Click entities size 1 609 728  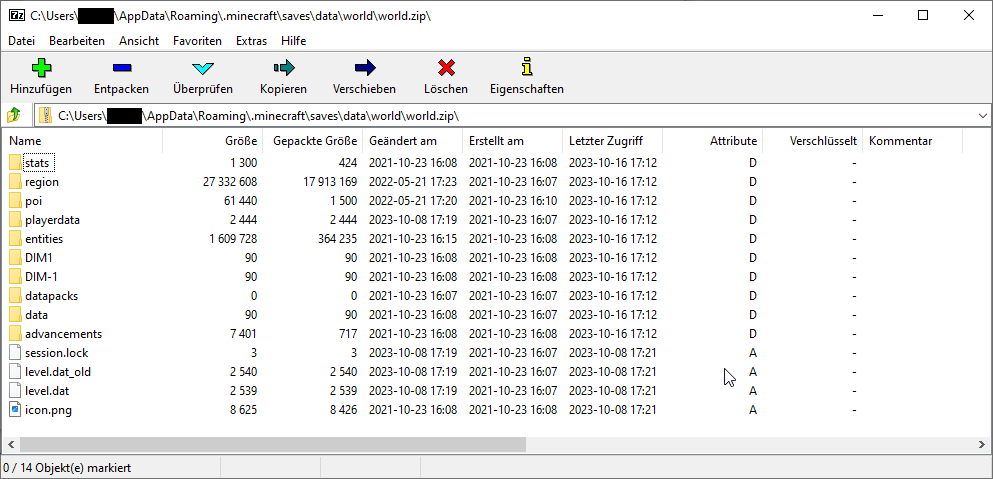(233, 239)
